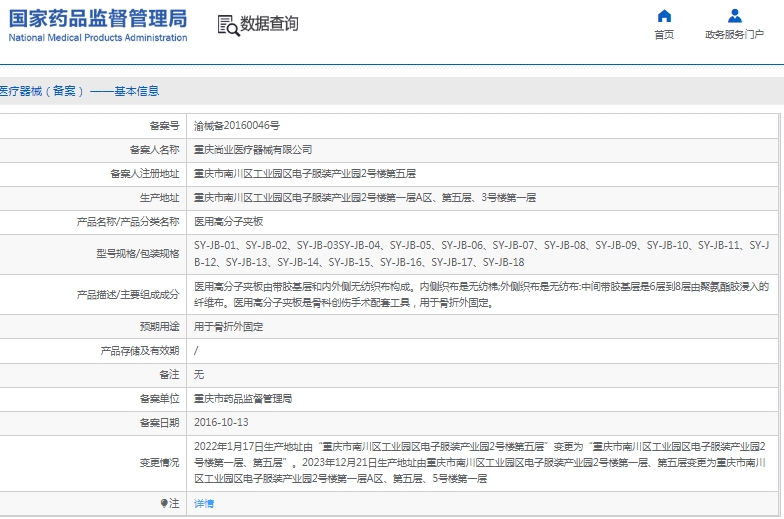Click the slash value for 产品存储及有效期
The width and height of the screenshot is (784, 519).
pyautogui.click(x=196, y=350)
